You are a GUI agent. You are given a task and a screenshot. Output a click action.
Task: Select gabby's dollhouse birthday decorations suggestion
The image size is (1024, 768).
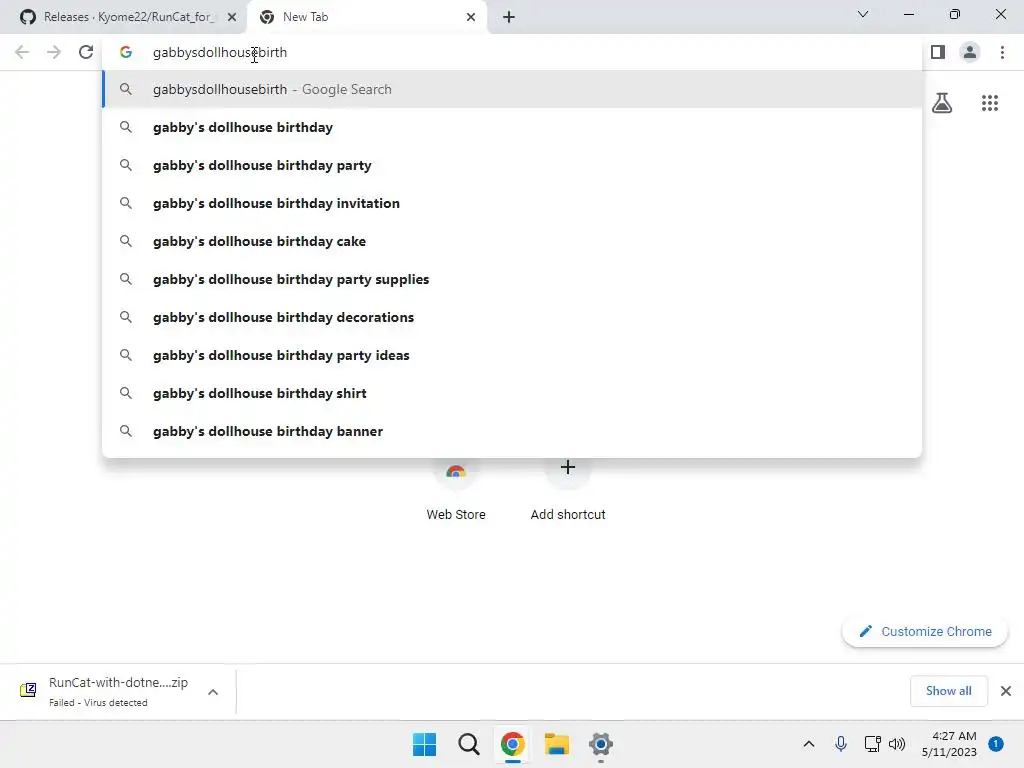[512, 317]
